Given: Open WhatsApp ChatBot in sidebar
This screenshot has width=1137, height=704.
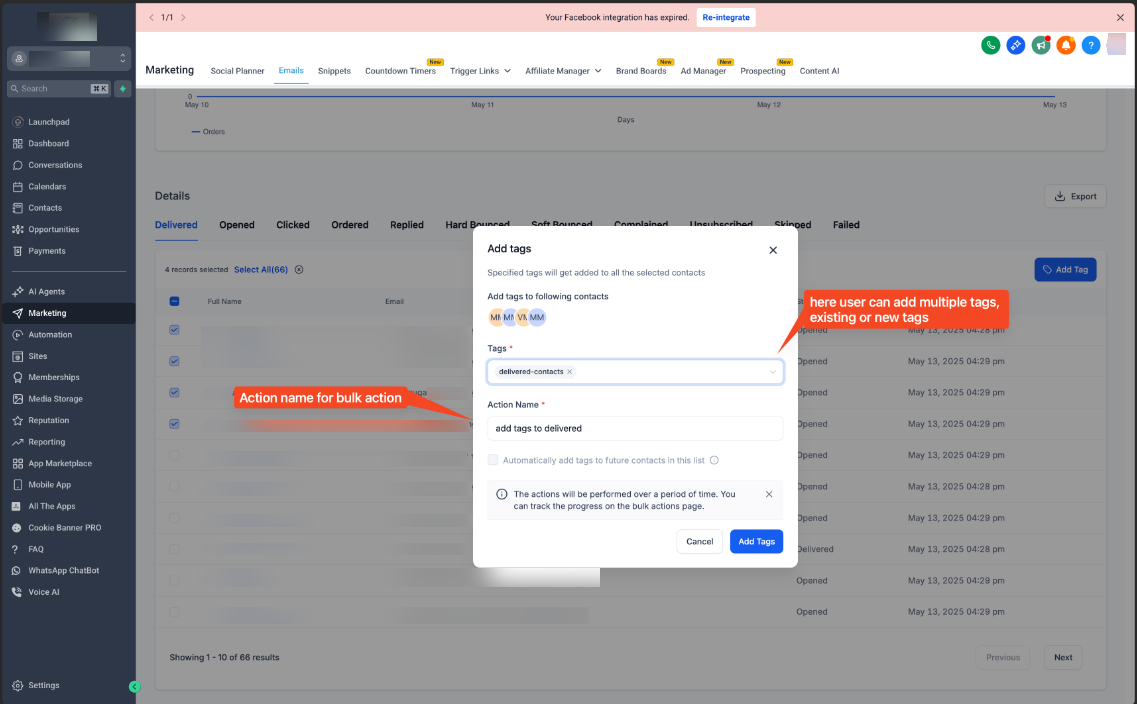Looking at the screenshot, I should point(64,571).
